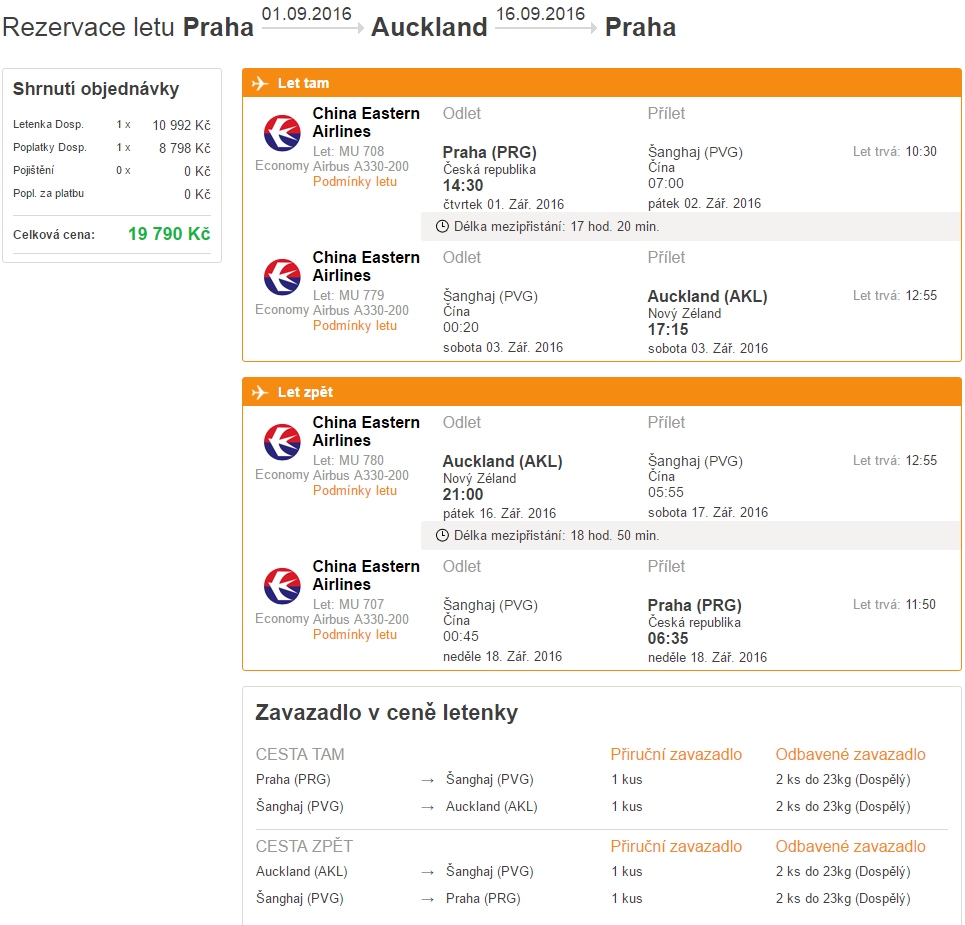965x925 pixels.
Task: Click the Let tam section header
Action: (602, 83)
